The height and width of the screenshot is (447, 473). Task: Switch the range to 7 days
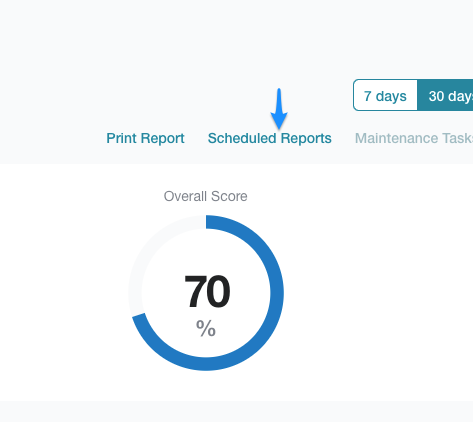tap(385, 96)
